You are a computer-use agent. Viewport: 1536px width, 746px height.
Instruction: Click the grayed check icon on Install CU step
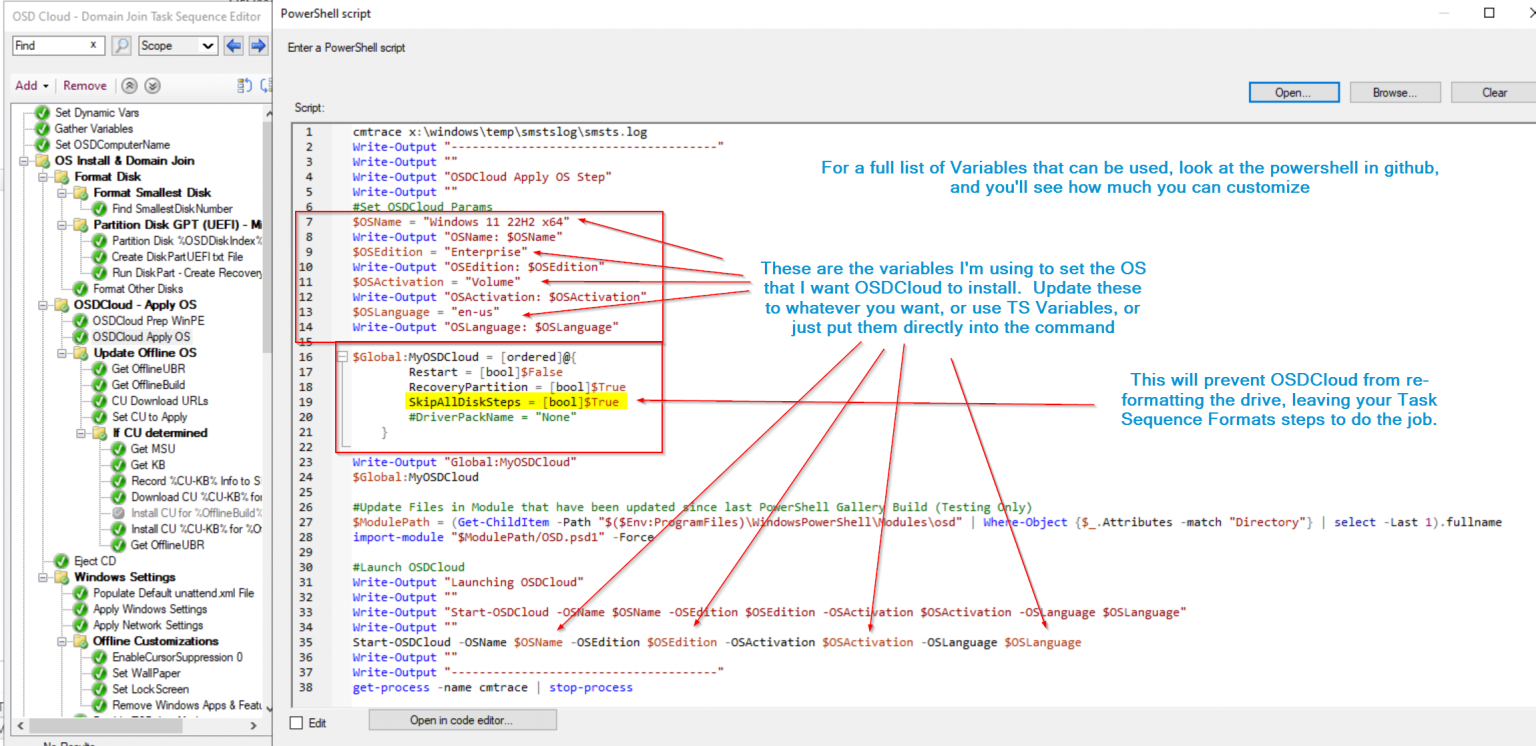click(117, 513)
